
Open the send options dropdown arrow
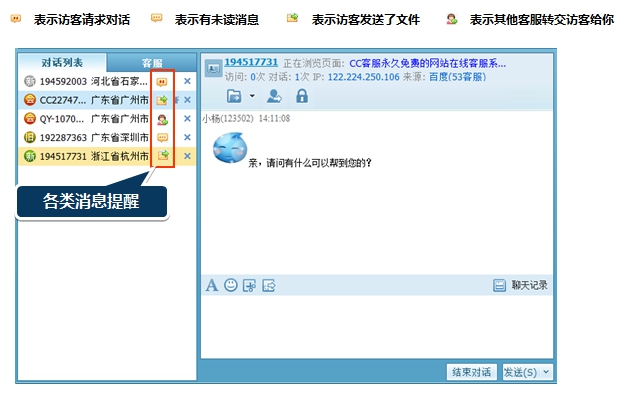[546, 372]
